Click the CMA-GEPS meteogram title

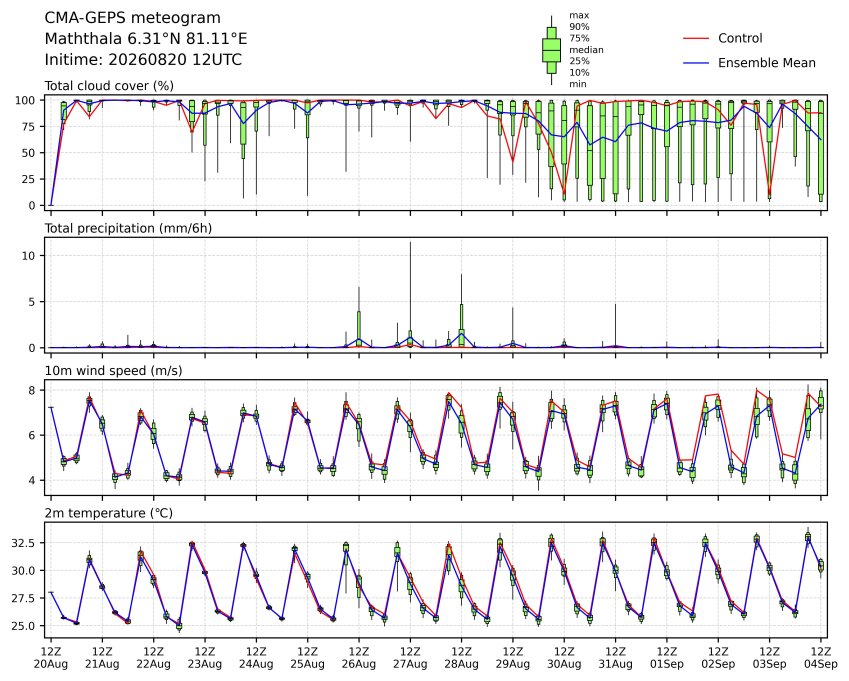133,18
